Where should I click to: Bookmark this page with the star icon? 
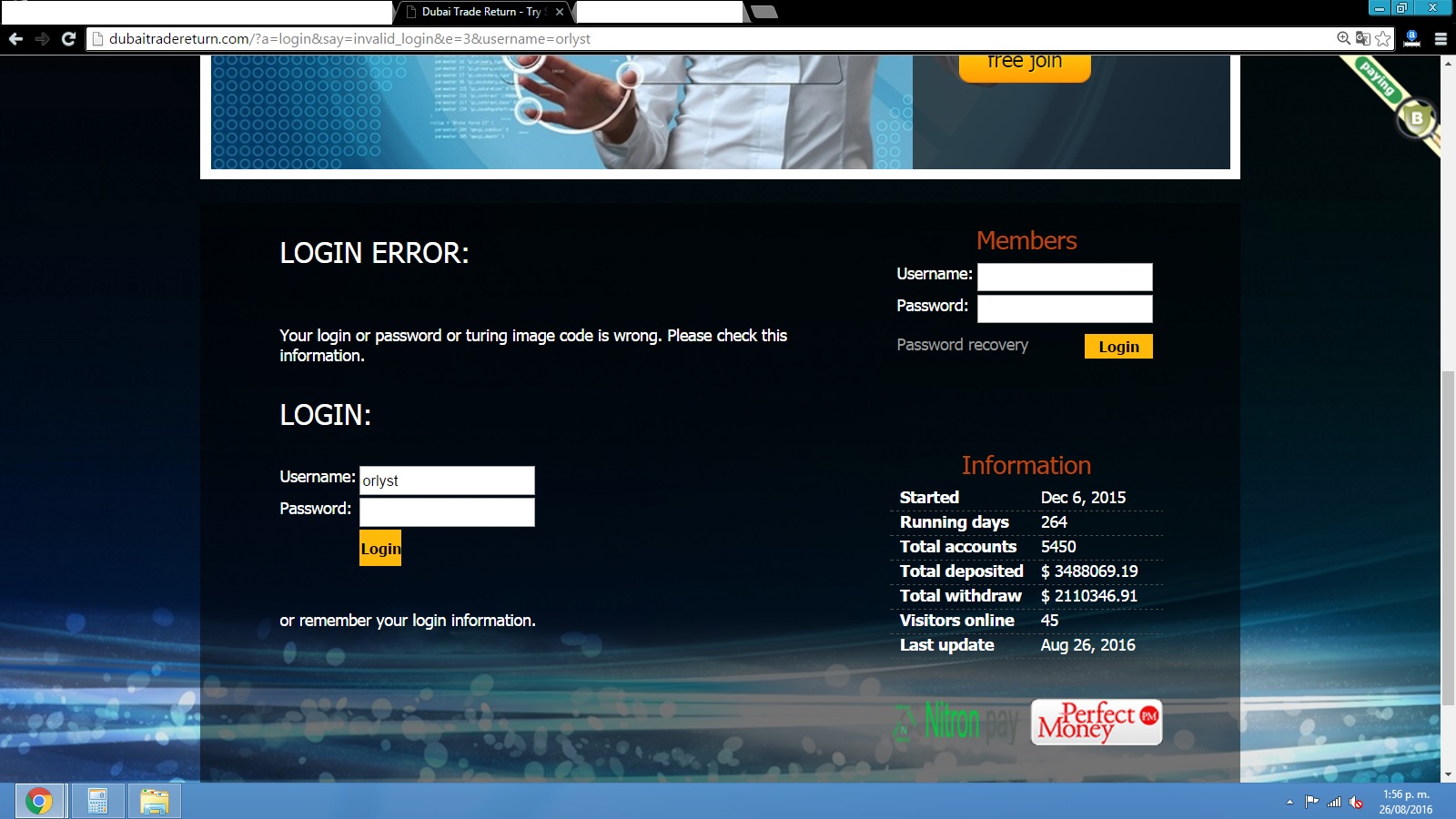1383,38
